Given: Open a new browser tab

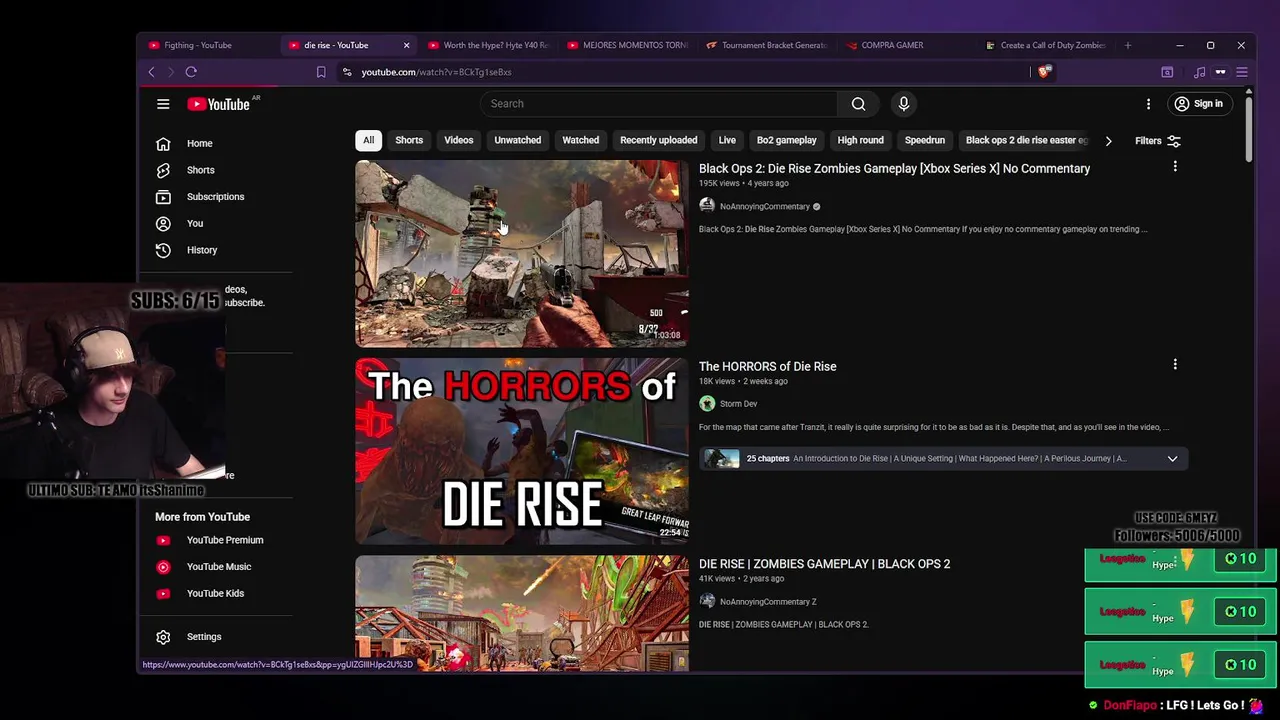Looking at the screenshot, I should point(1127,45).
